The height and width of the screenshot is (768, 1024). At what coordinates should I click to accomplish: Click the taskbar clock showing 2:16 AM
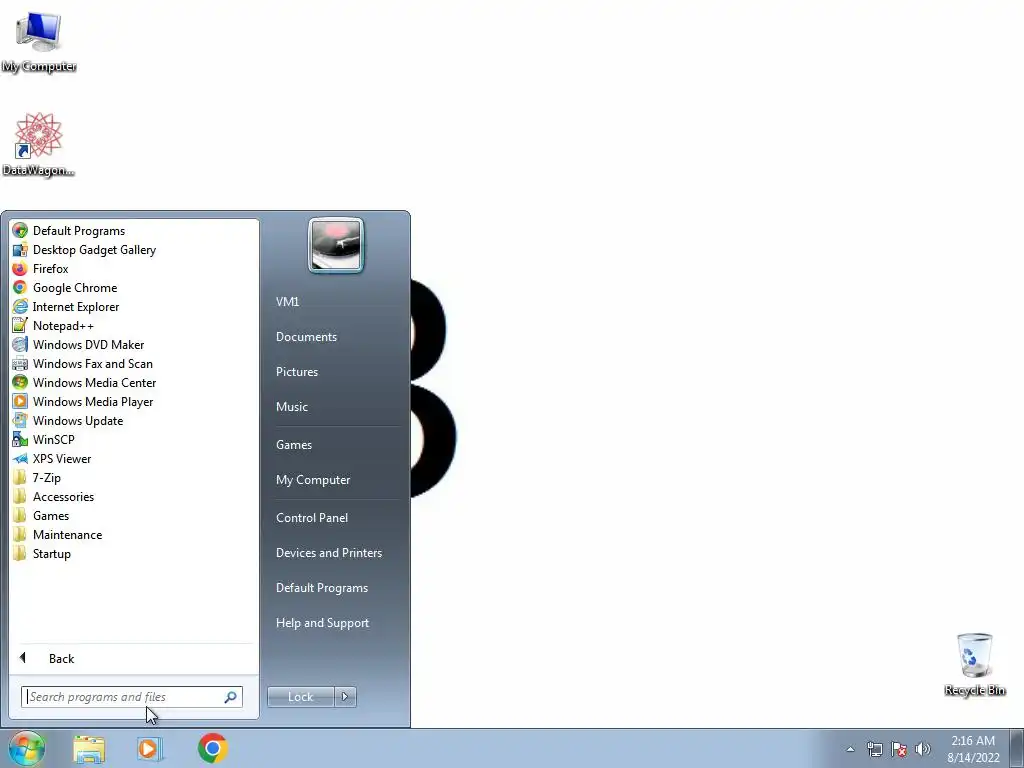(x=973, y=749)
